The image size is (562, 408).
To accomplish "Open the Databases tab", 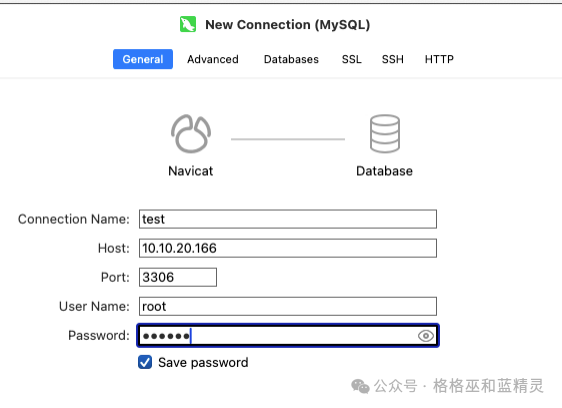I will pyautogui.click(x=291, y=59).
